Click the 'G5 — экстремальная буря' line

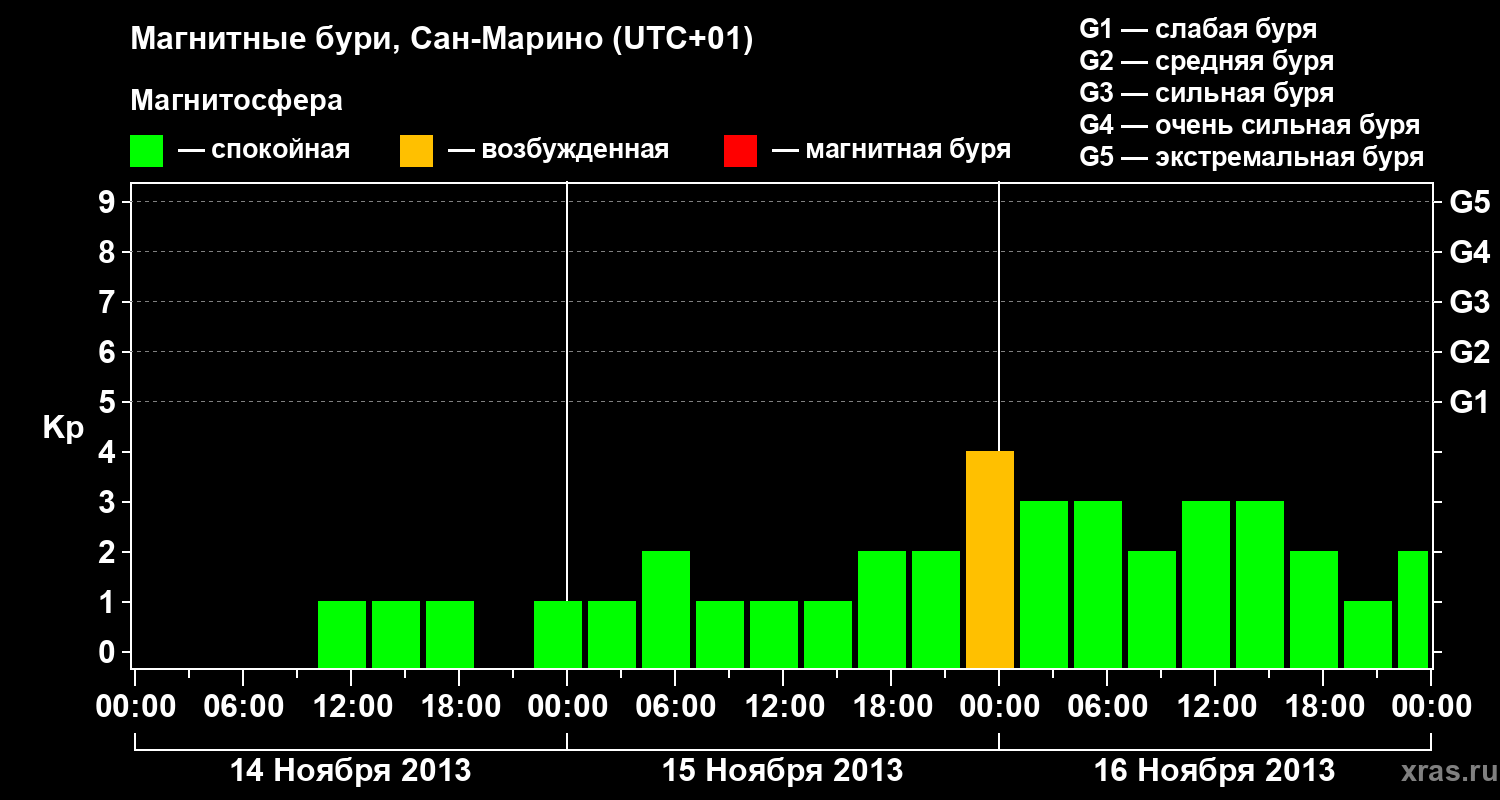click(x=1252, y=157)
